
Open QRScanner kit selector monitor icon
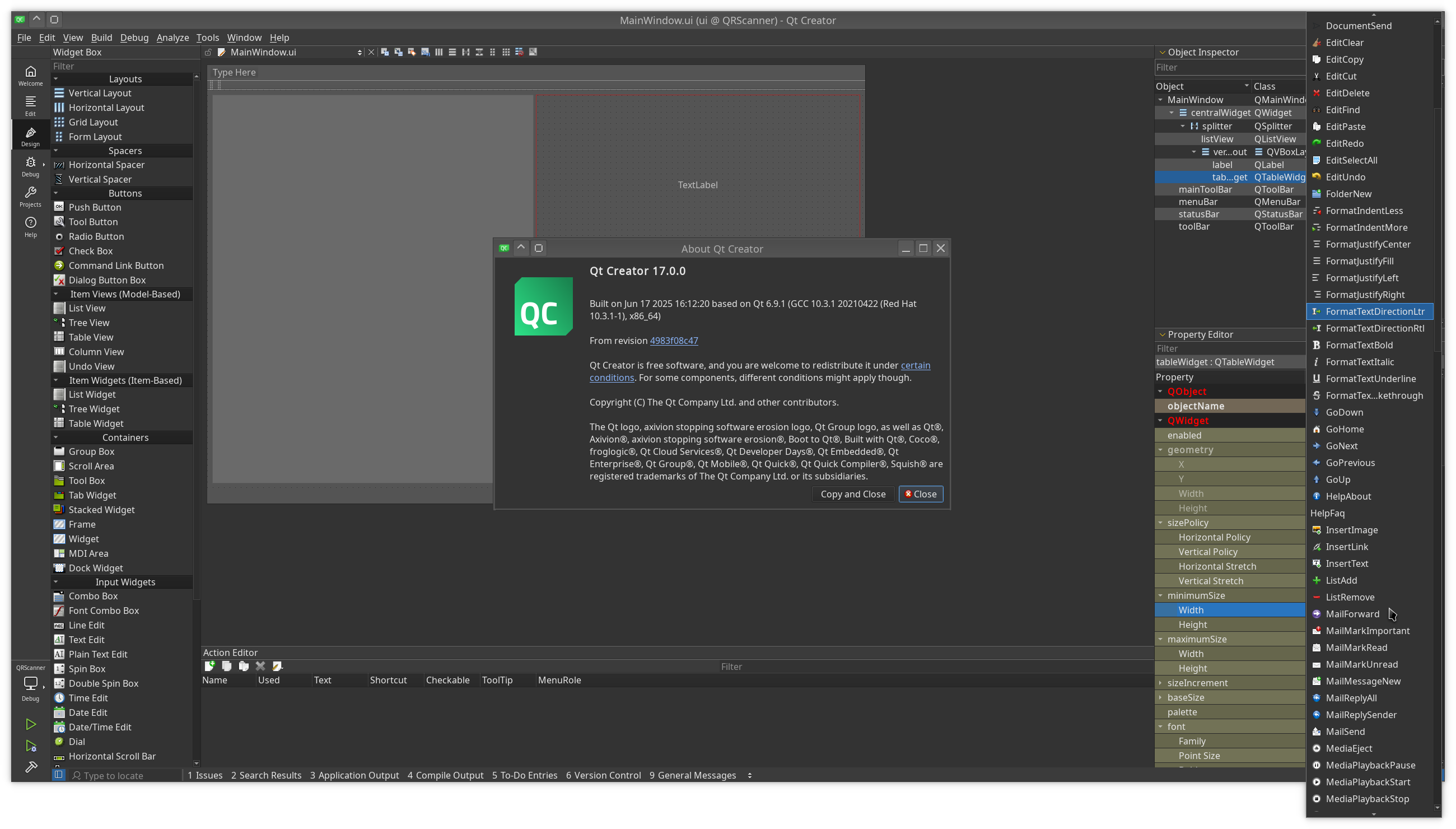(x=30, y=683)
